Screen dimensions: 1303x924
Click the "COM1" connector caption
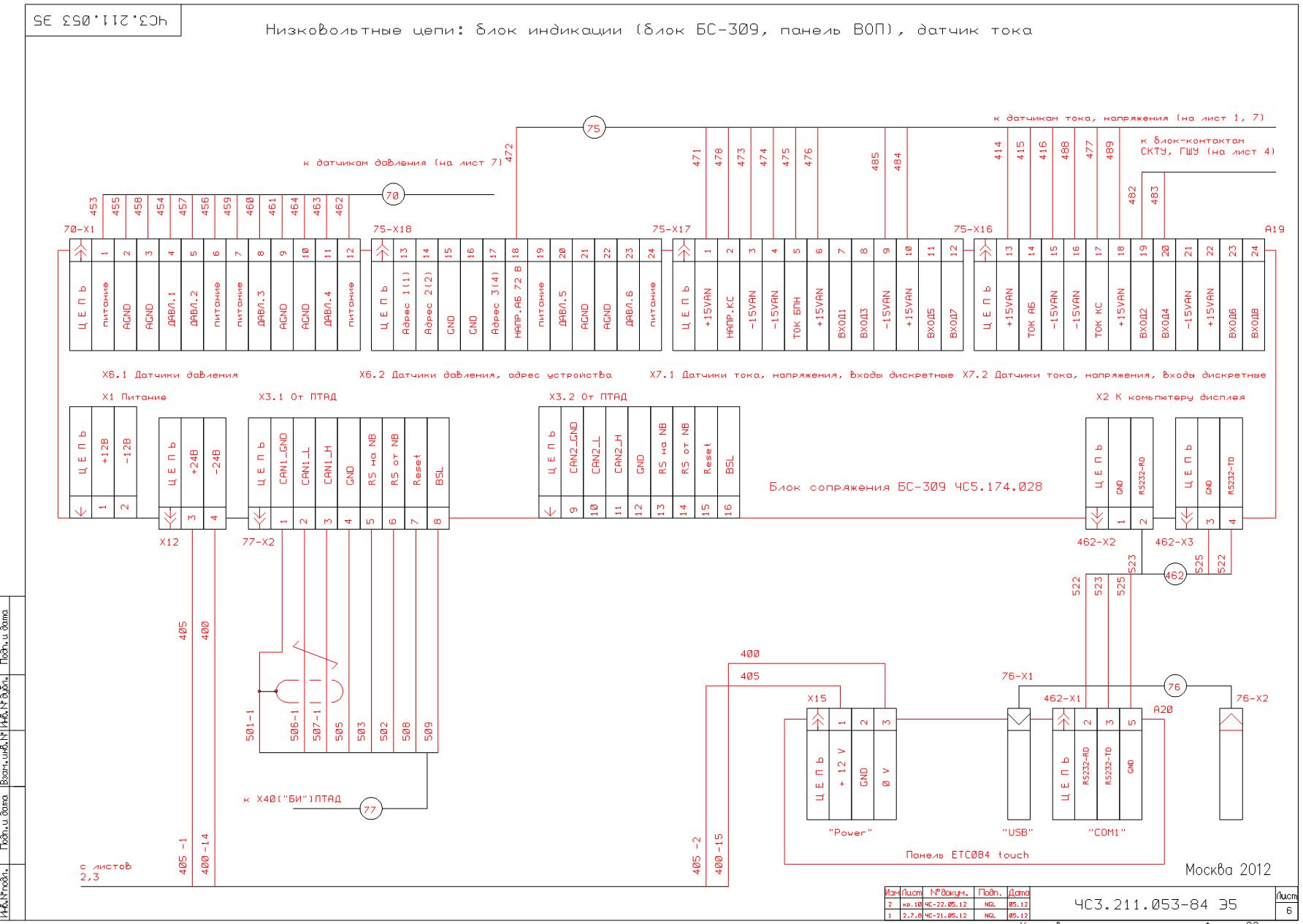[x=1107, y=833]
